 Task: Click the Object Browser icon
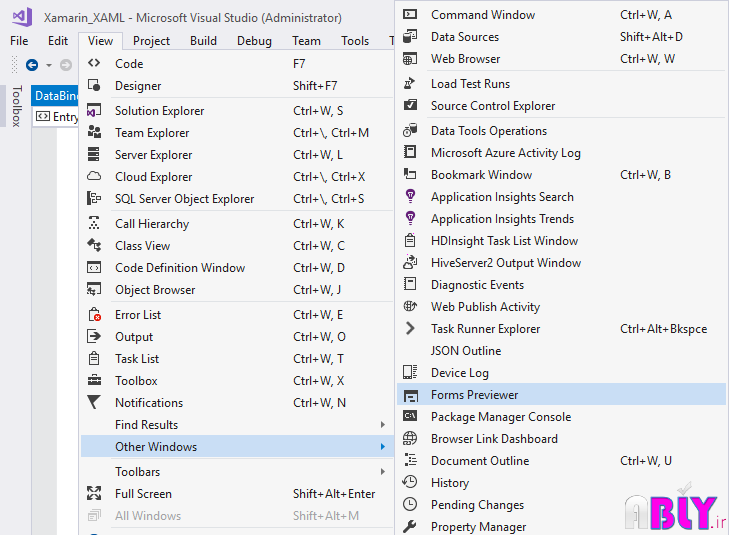(94, 289)
